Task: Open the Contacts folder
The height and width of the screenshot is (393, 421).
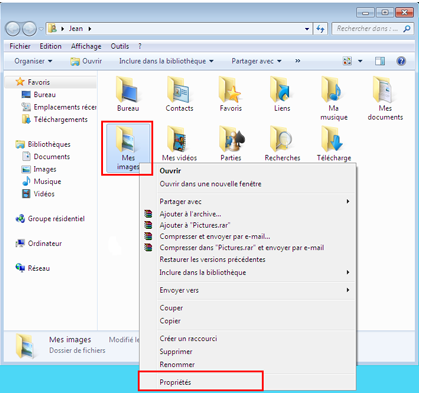Action: point(179,94)
